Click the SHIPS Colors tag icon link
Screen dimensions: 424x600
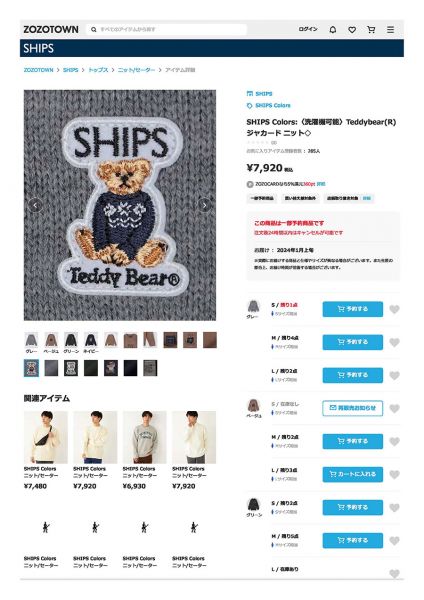click(269, 105)
